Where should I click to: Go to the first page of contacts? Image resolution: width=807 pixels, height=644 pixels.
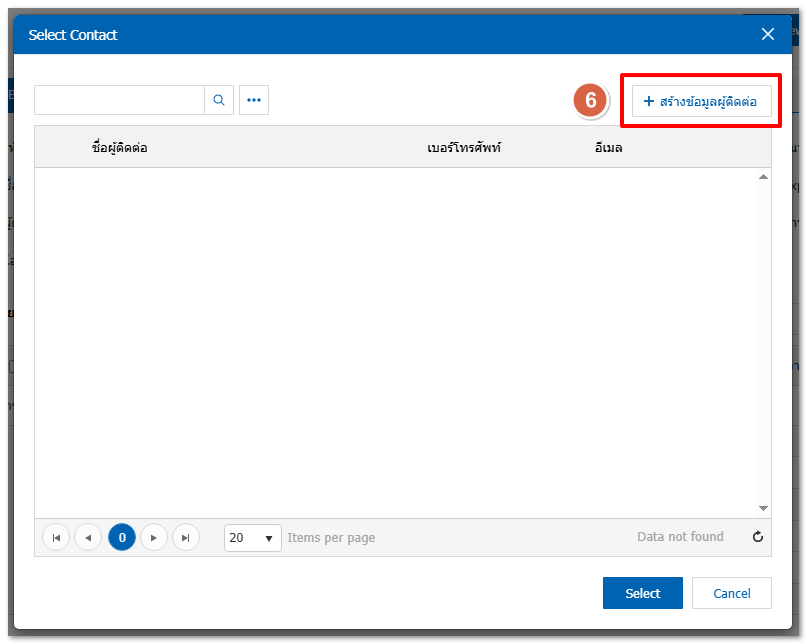(x=56, y=537)
